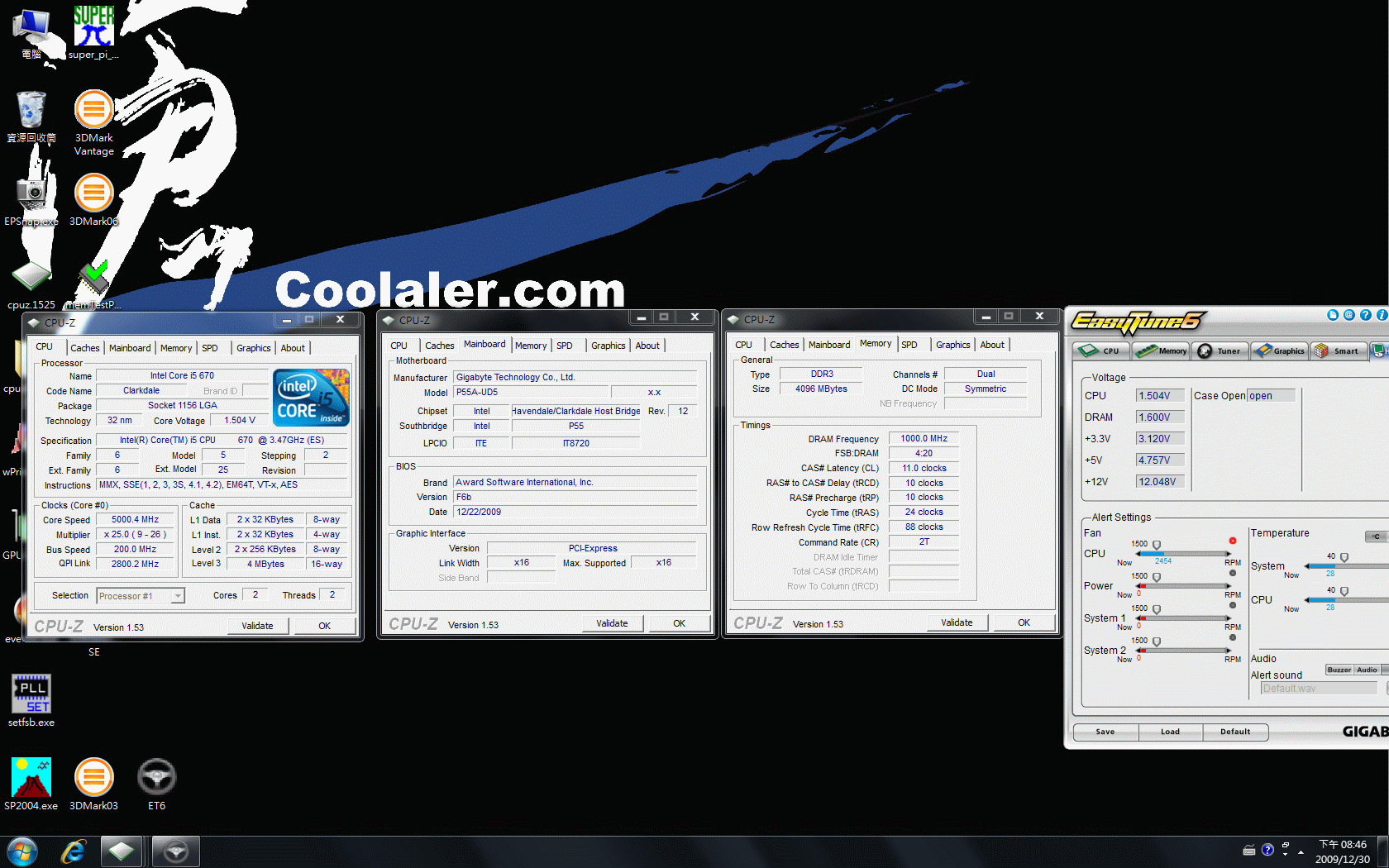Launch EPSnap.exe camera icon
The width and height of the screenshot is (1389, 868).
31,200
